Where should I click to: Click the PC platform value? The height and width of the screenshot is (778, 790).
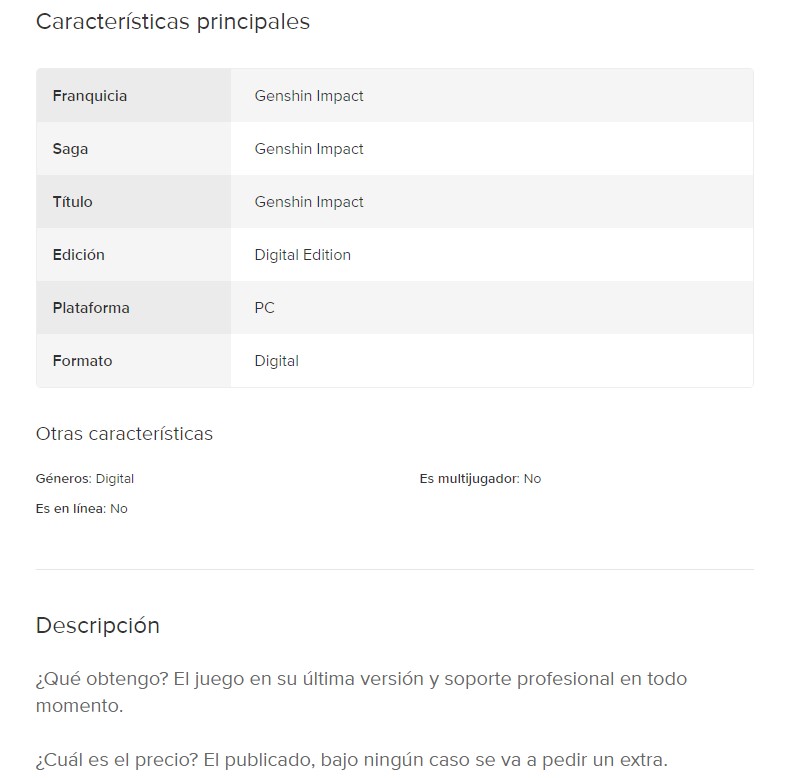coord(264,308)
